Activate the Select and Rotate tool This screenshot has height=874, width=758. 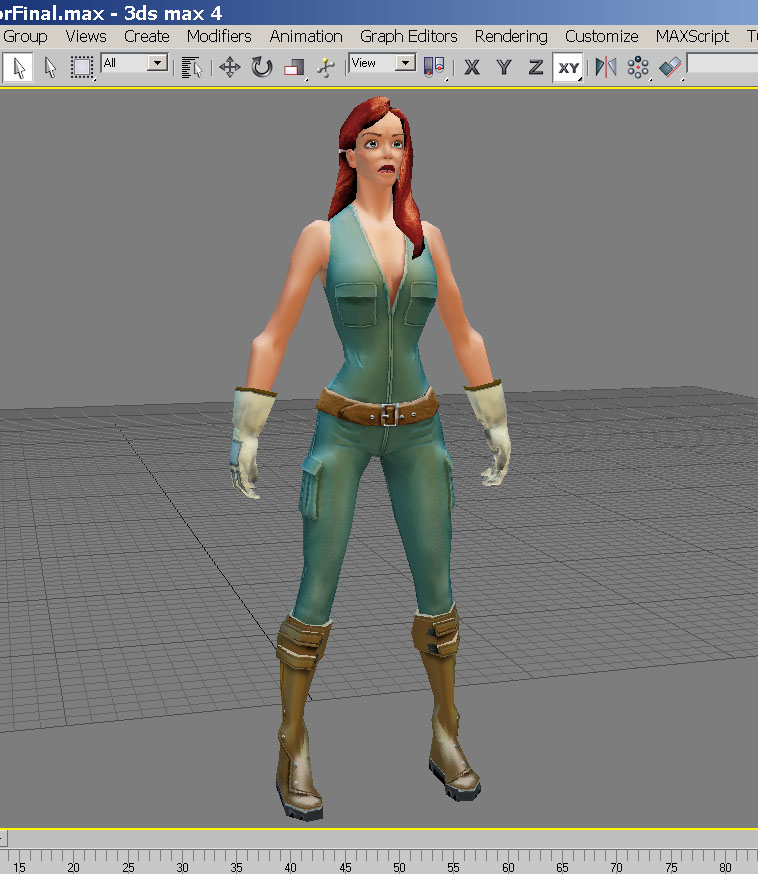point(262,67)
